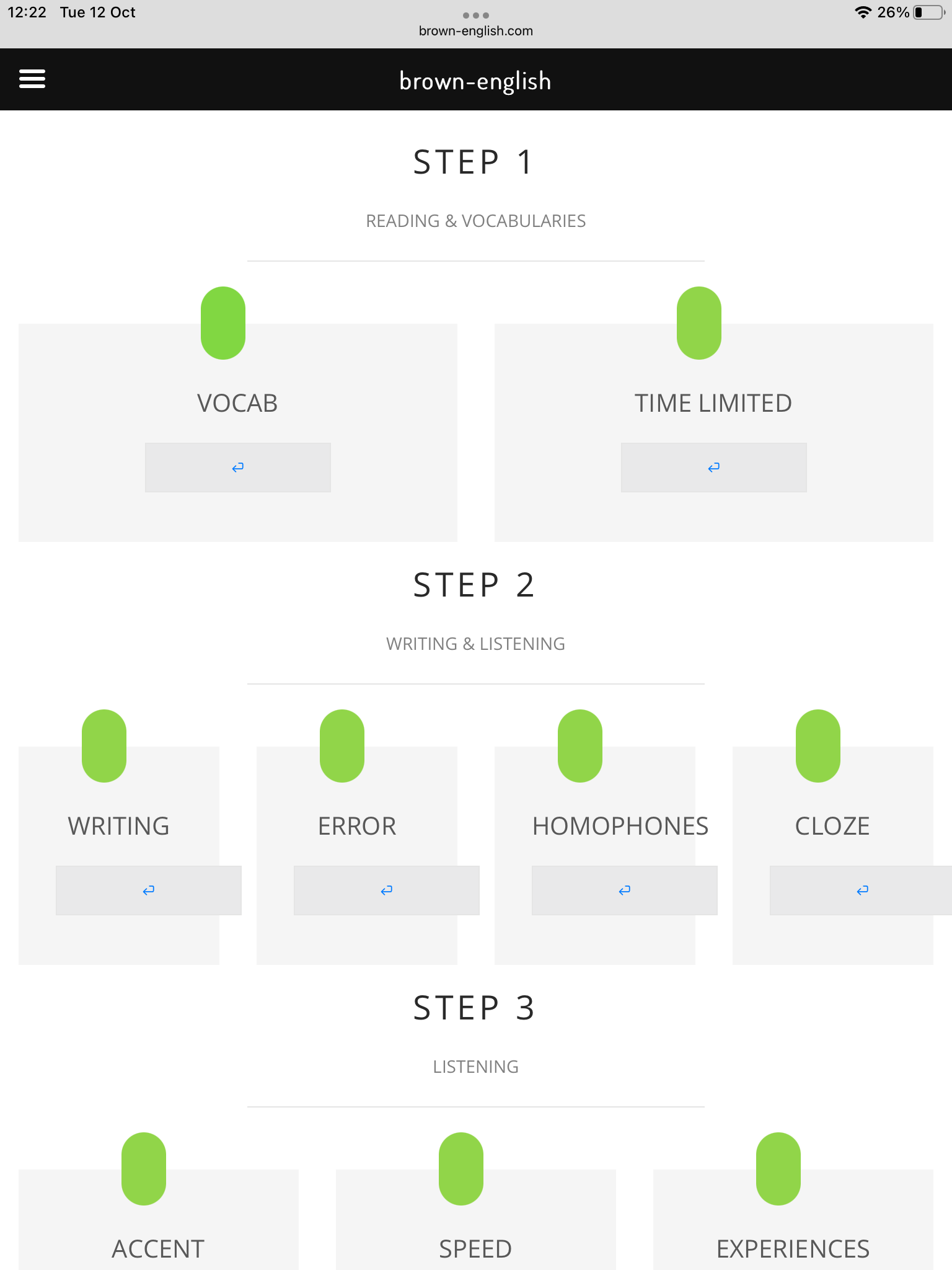Tap the green pill above CLOZE
Viewport: 952px width, 1270px height.
818,746
